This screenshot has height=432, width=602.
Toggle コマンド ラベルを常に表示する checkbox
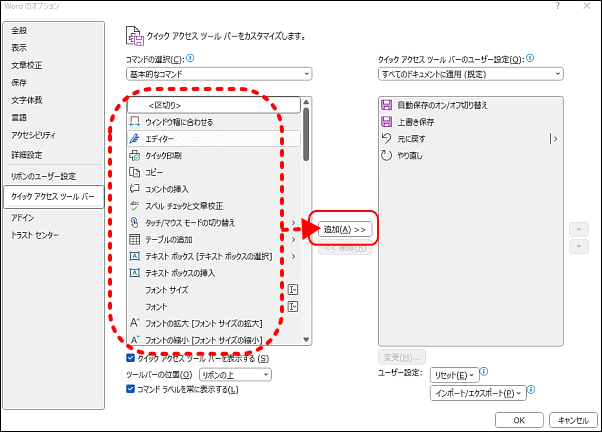131,389
